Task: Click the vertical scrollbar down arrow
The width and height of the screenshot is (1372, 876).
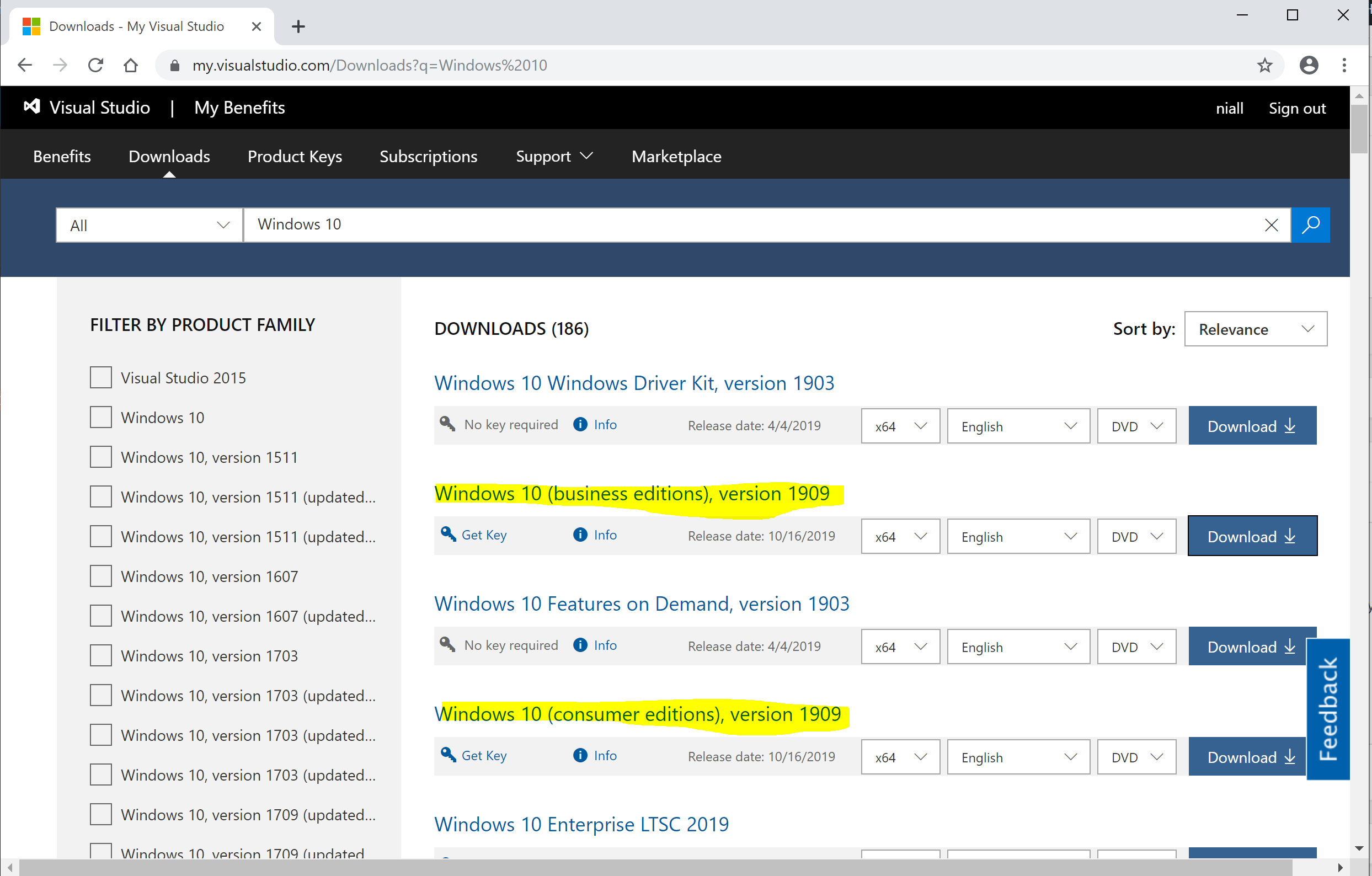Action: point(1359,848)
